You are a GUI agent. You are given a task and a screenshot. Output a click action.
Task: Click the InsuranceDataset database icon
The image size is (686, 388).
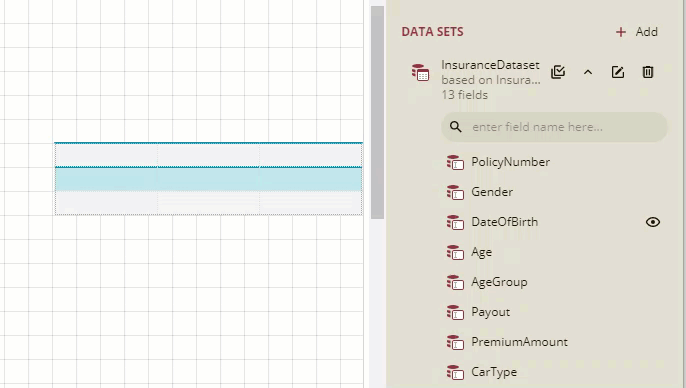point(420,72)
